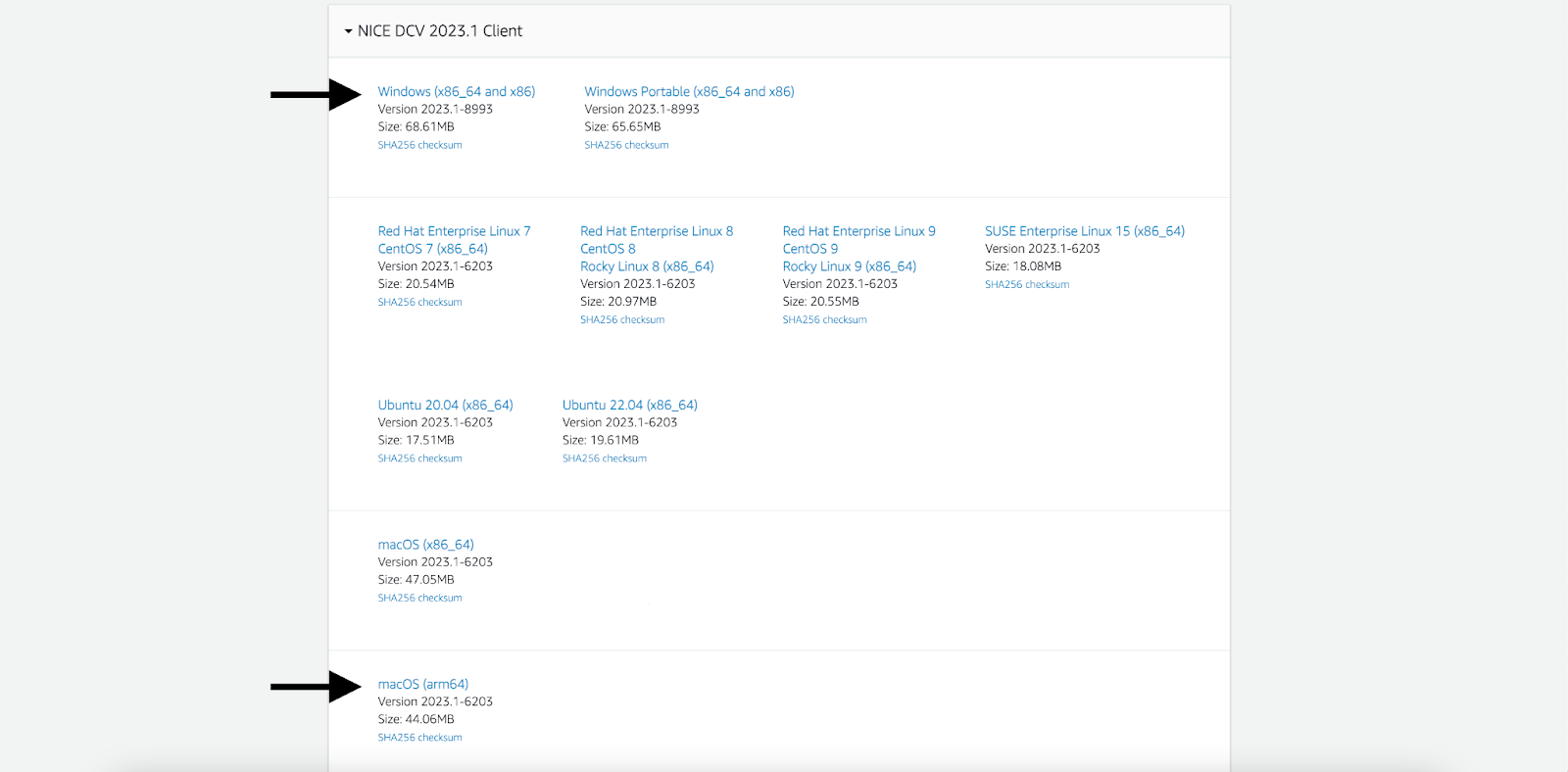1568x772 pixels.
Task: Select the text 'Size: 20.55MB'
Action: pos(821,302)
